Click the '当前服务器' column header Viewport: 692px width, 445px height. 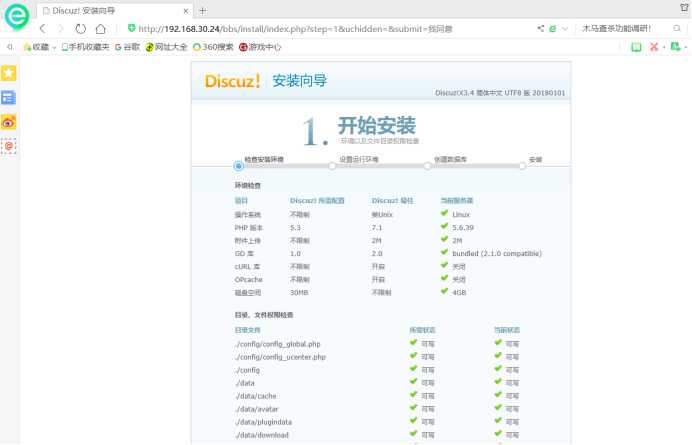tap(457, 200)
